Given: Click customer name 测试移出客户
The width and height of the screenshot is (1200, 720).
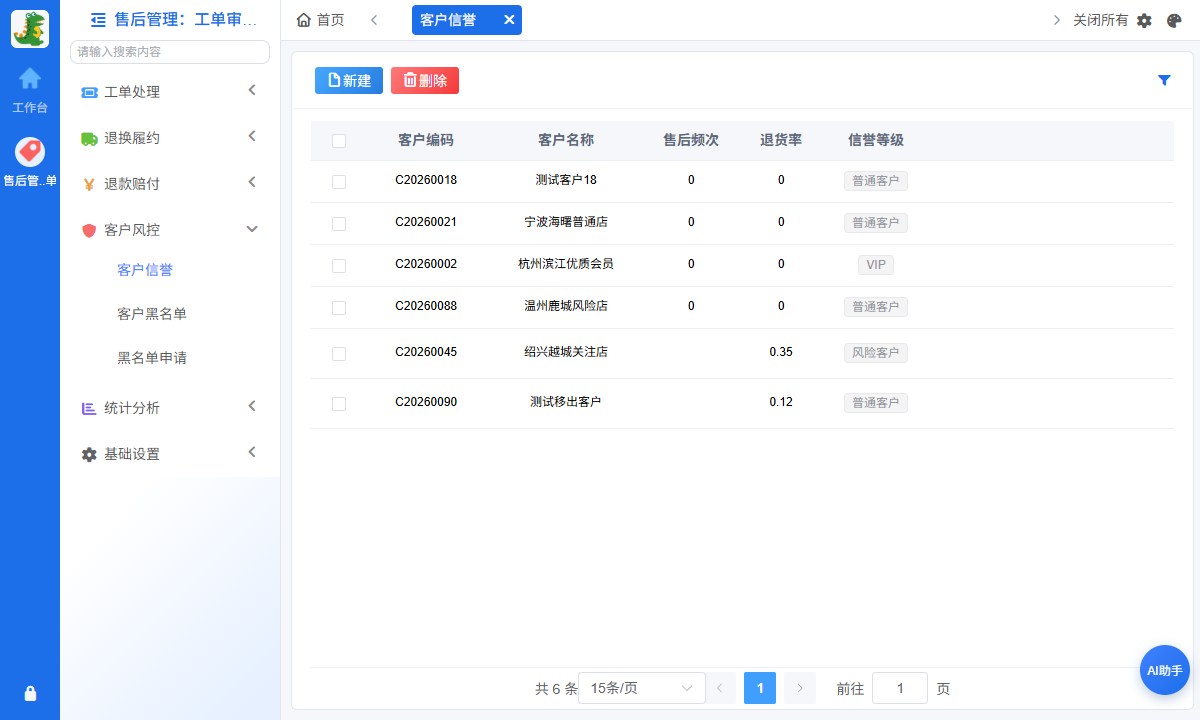Looking at the screenshot, I should pyautogui.click(x=566, y=402).
